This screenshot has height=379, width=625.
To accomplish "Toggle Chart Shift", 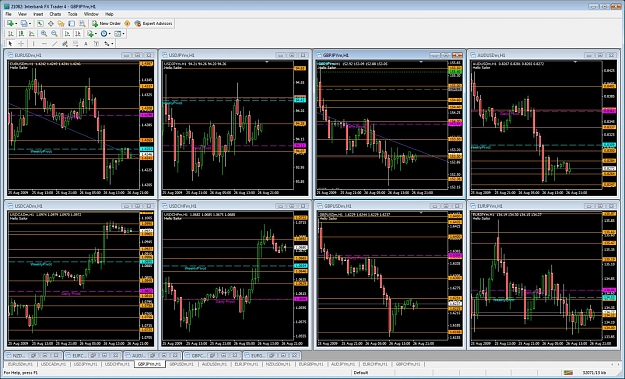I will [78, 33].
